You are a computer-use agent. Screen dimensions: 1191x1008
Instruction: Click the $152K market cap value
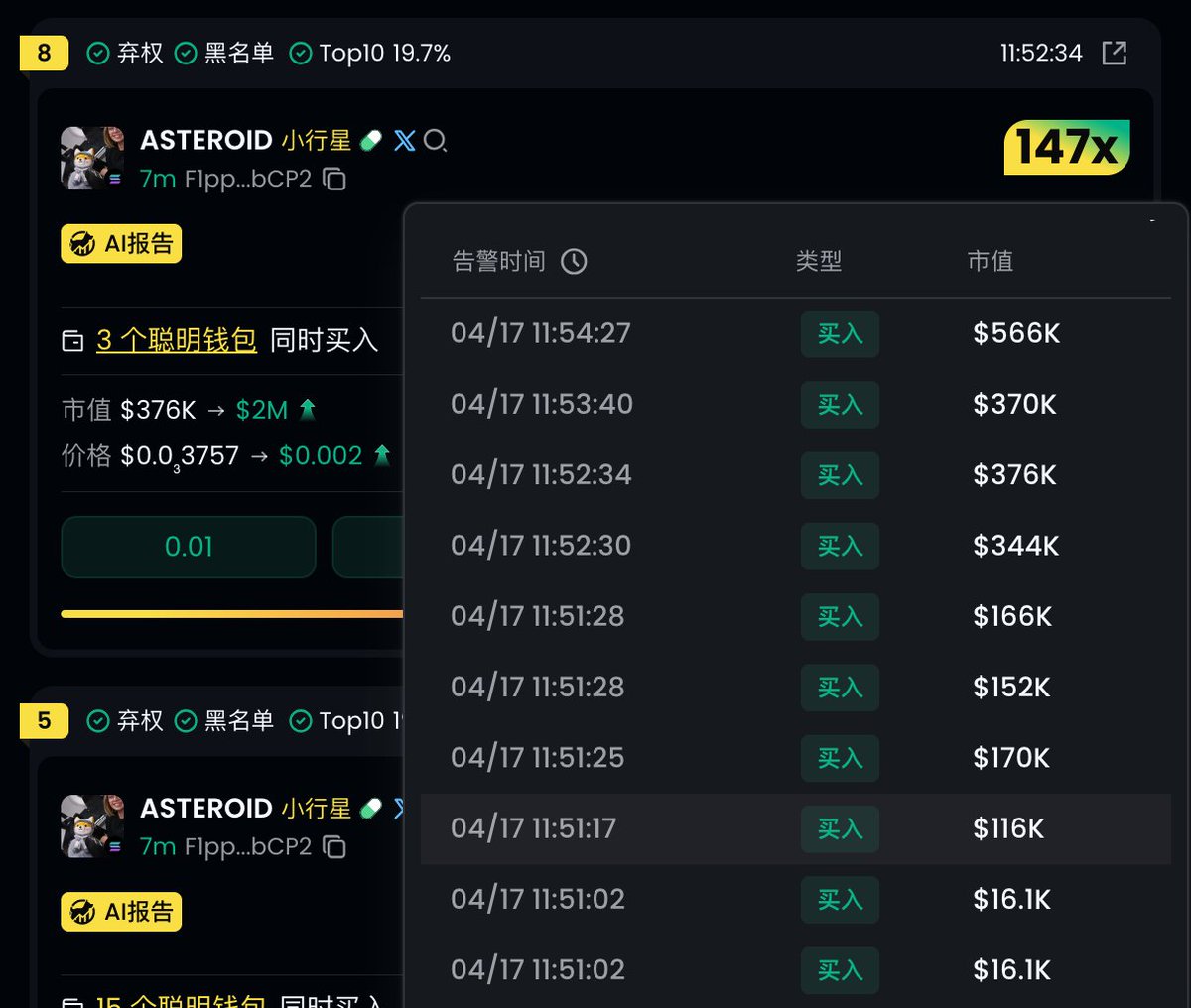tap(1011, 687)
